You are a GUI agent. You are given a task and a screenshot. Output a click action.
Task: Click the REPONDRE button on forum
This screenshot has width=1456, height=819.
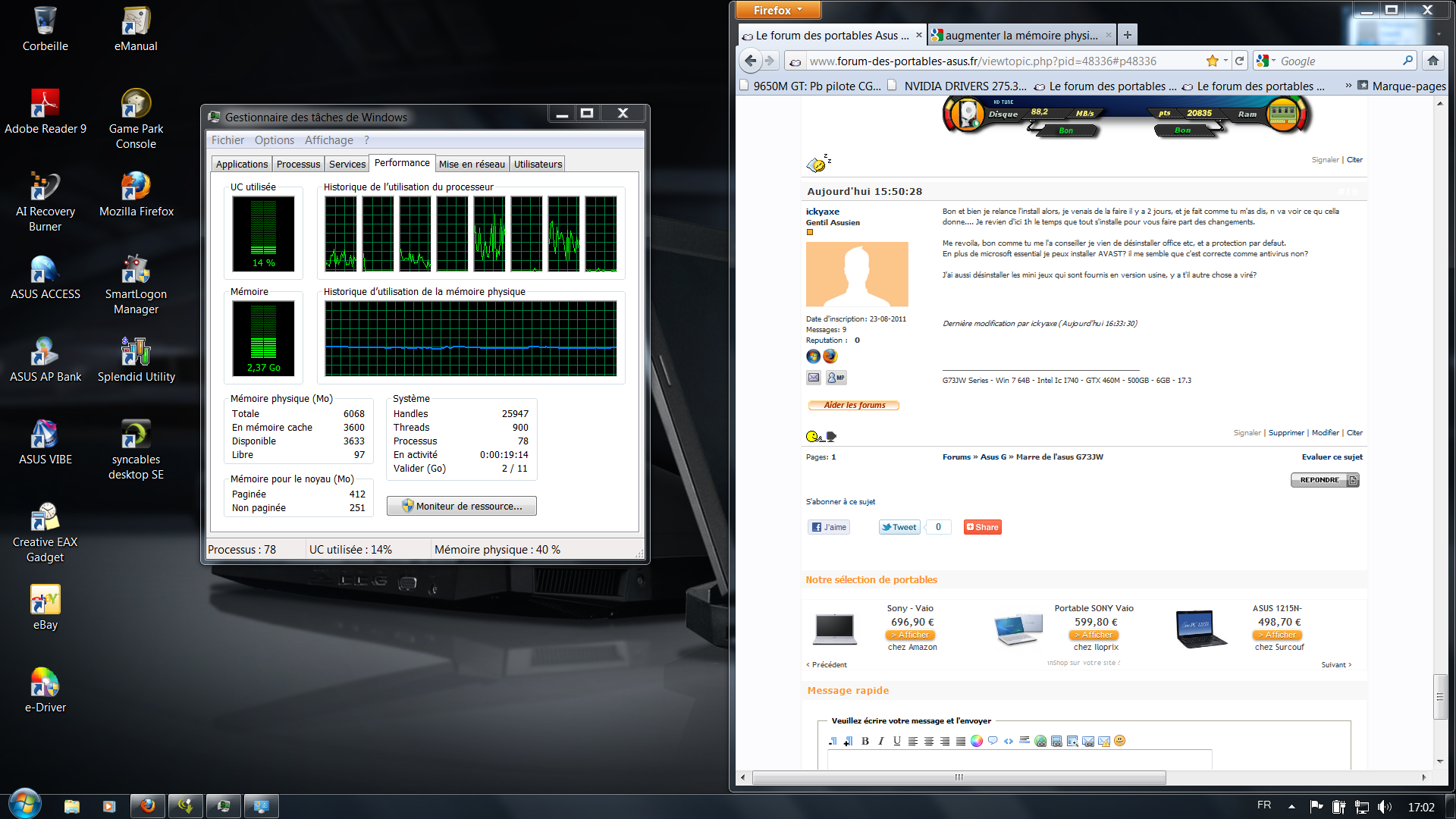coord(1323,480)
